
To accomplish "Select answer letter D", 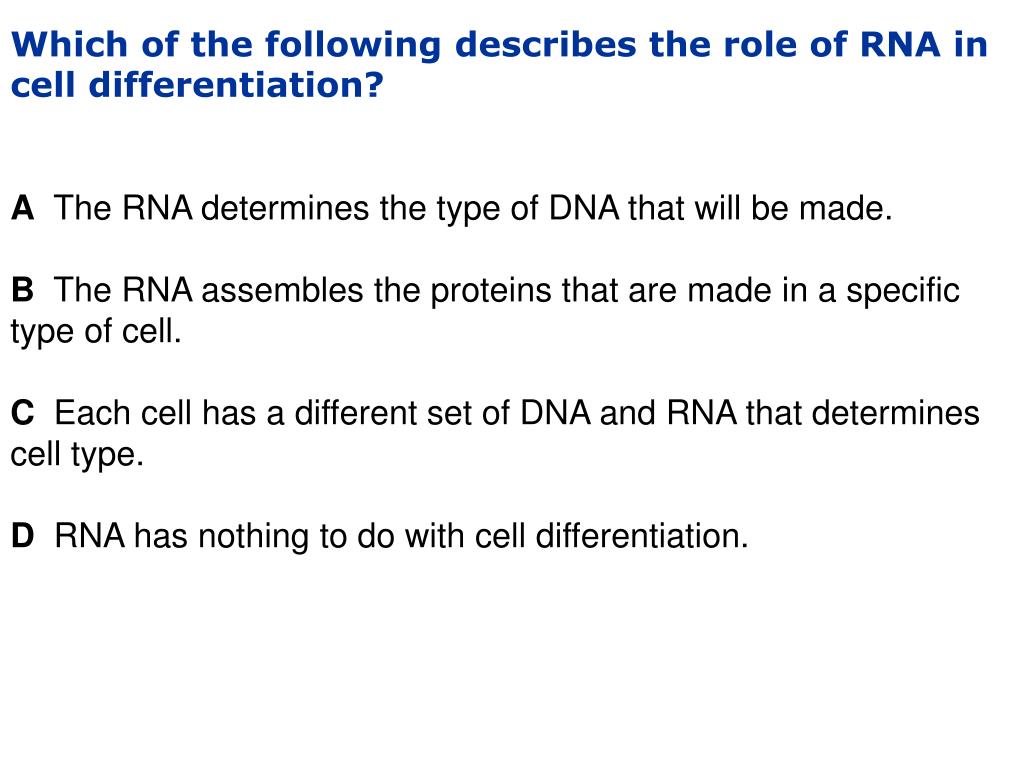I will [x=22, y=536].
